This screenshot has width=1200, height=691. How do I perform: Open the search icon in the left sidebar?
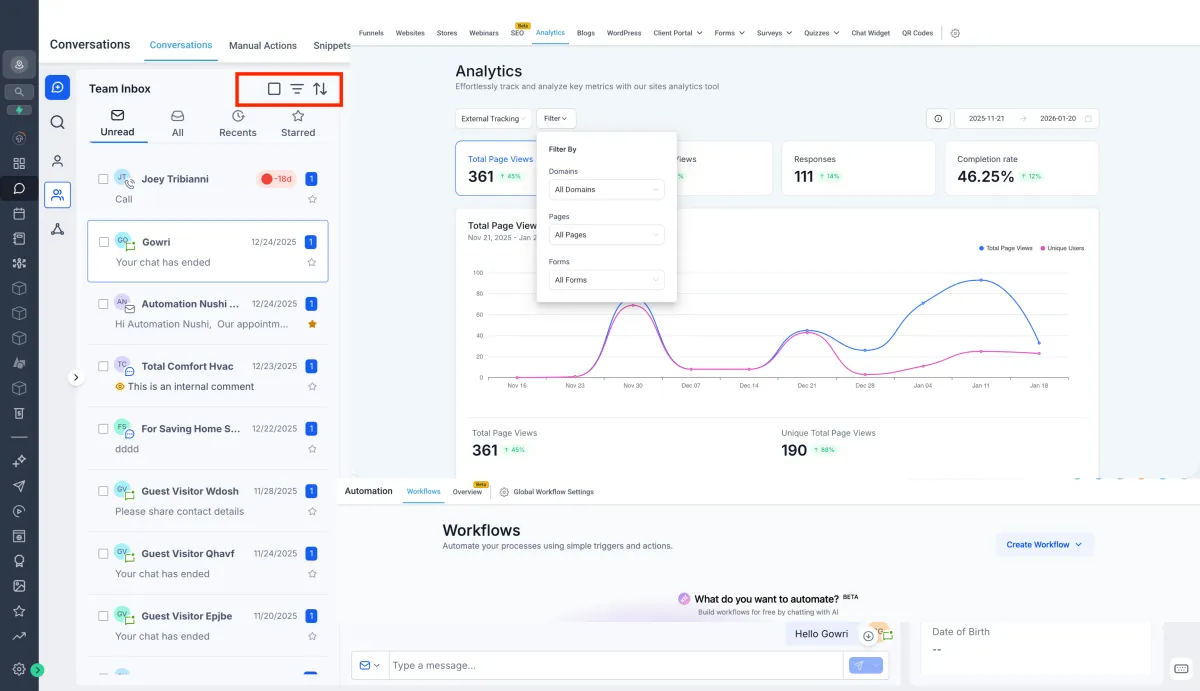click(x=57, y=123)
